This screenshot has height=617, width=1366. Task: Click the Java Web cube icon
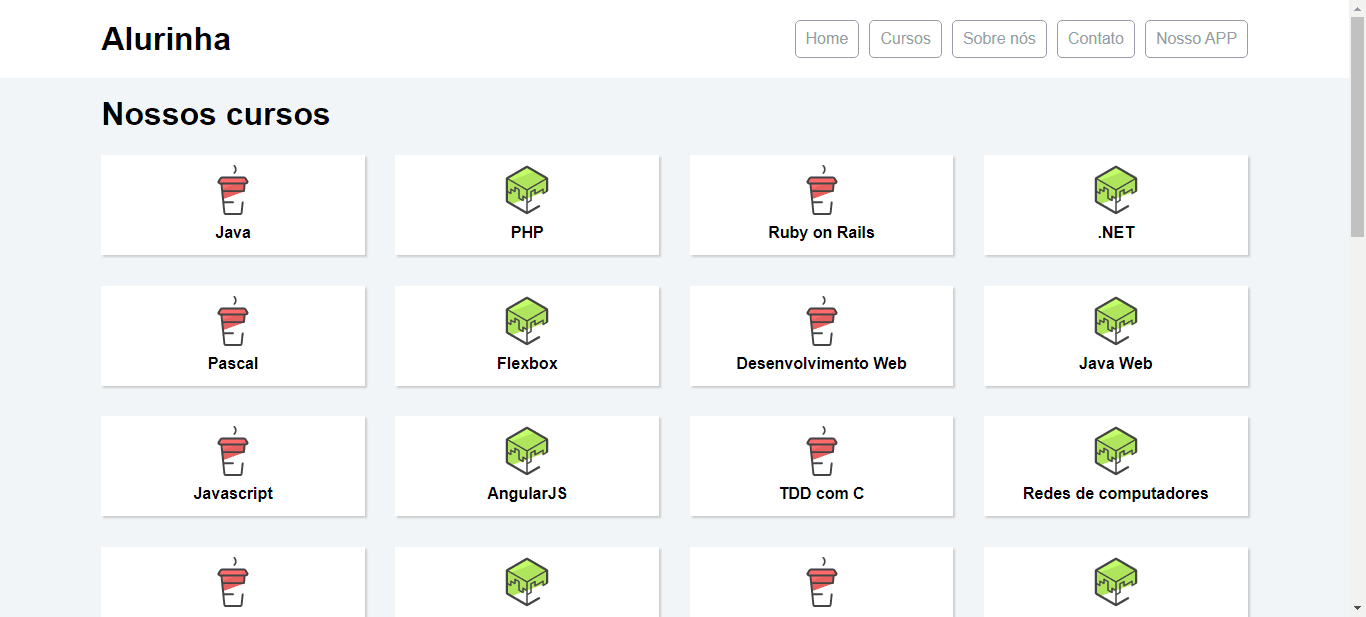point(1116,321)
